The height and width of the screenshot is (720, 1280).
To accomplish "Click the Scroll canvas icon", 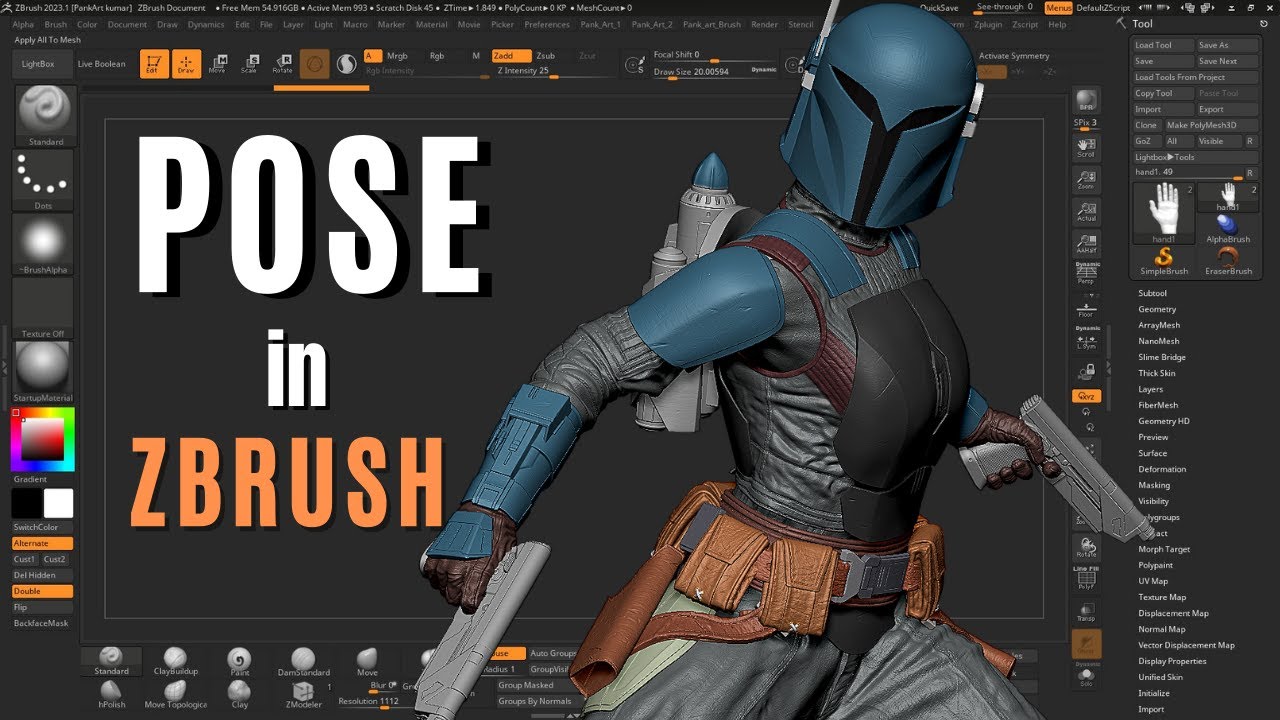I will tap(1085, 147).
